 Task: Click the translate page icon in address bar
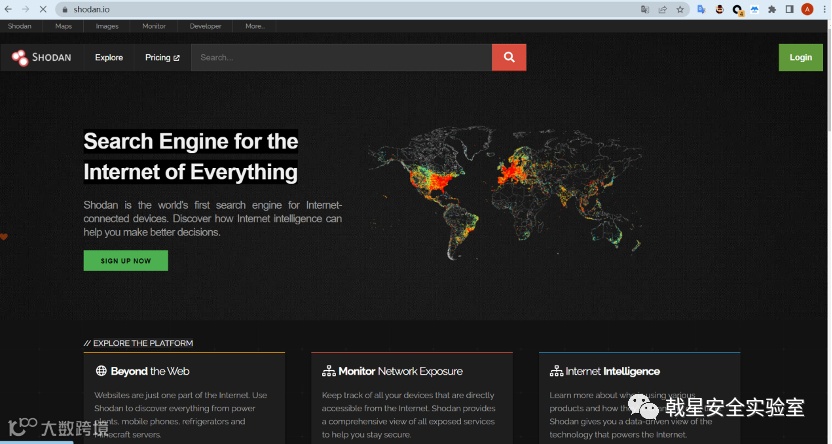point(645,10)
